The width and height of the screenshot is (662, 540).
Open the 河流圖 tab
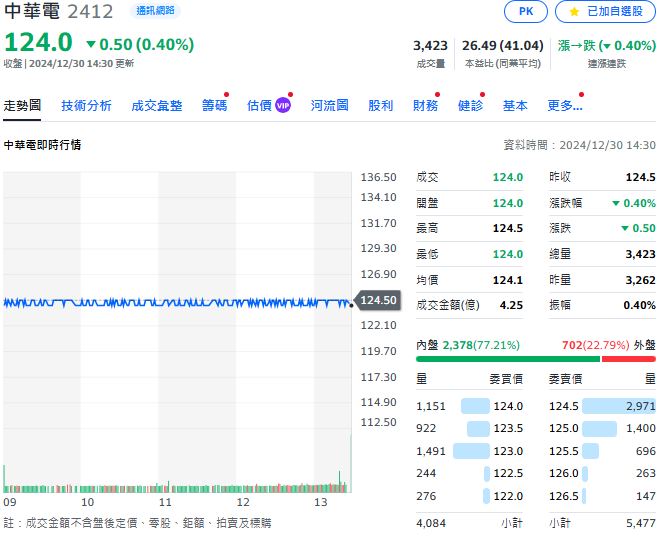tap(330, 106)
